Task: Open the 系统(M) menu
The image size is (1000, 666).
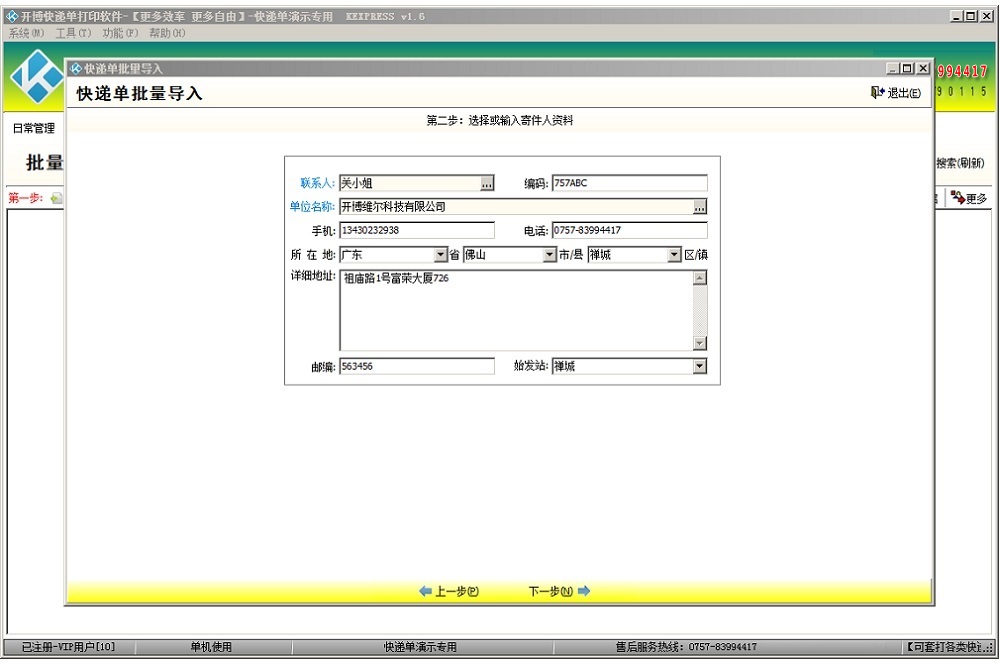Action: (x=26, y=33)
